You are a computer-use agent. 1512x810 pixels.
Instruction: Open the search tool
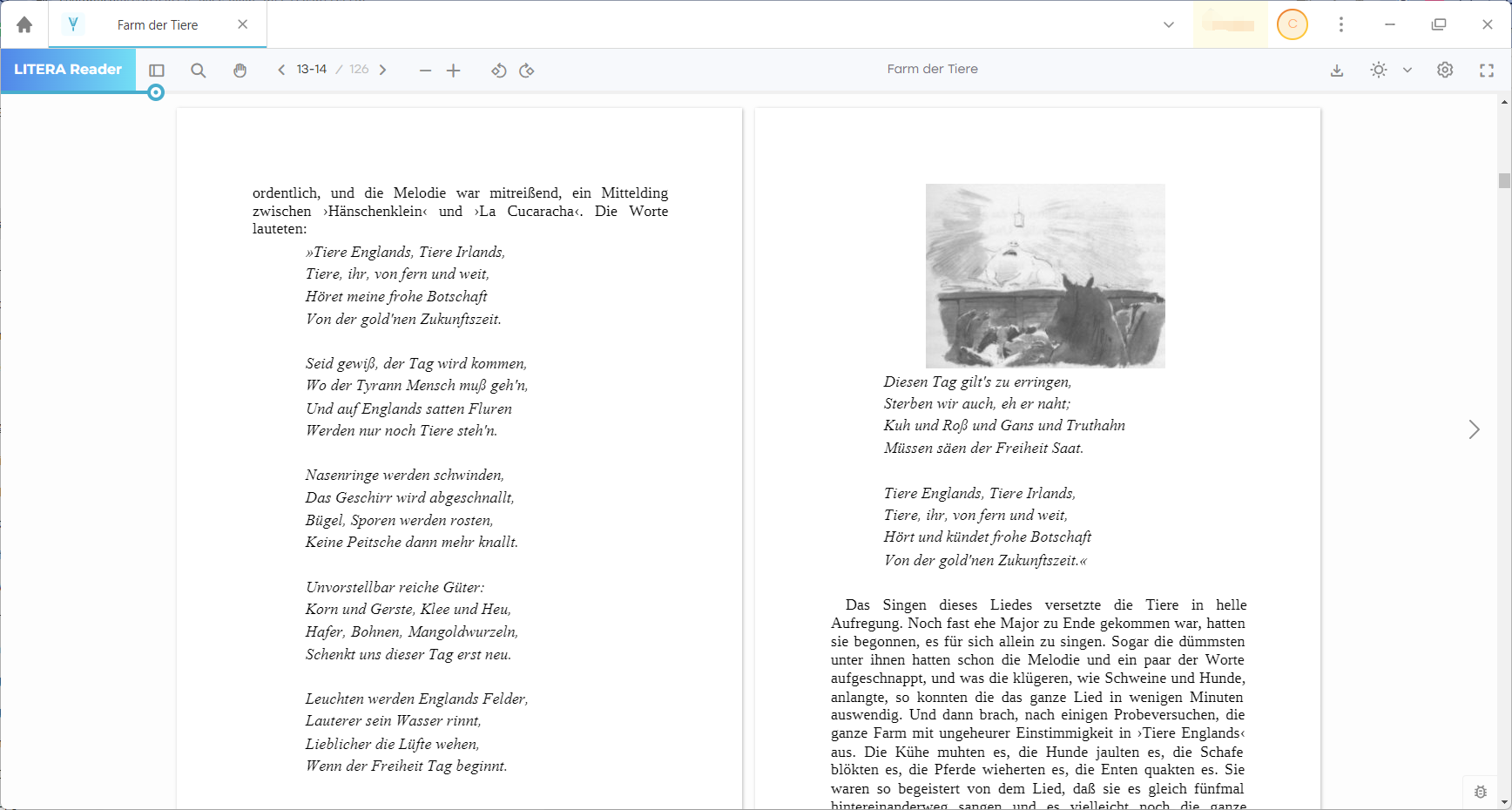pyautogui.click(x=199, y=71)
